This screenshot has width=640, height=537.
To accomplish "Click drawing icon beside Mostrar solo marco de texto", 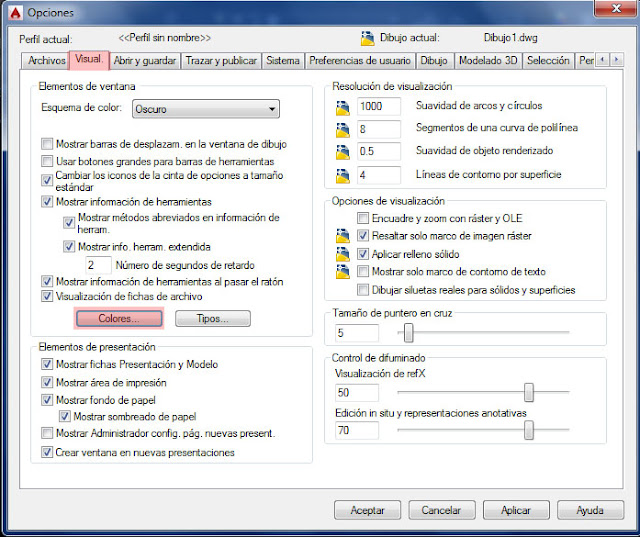I will point(342,271).
